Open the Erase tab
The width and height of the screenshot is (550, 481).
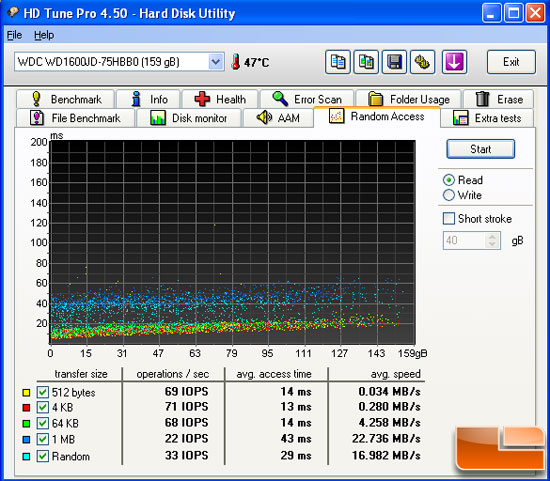coord(499,99)
